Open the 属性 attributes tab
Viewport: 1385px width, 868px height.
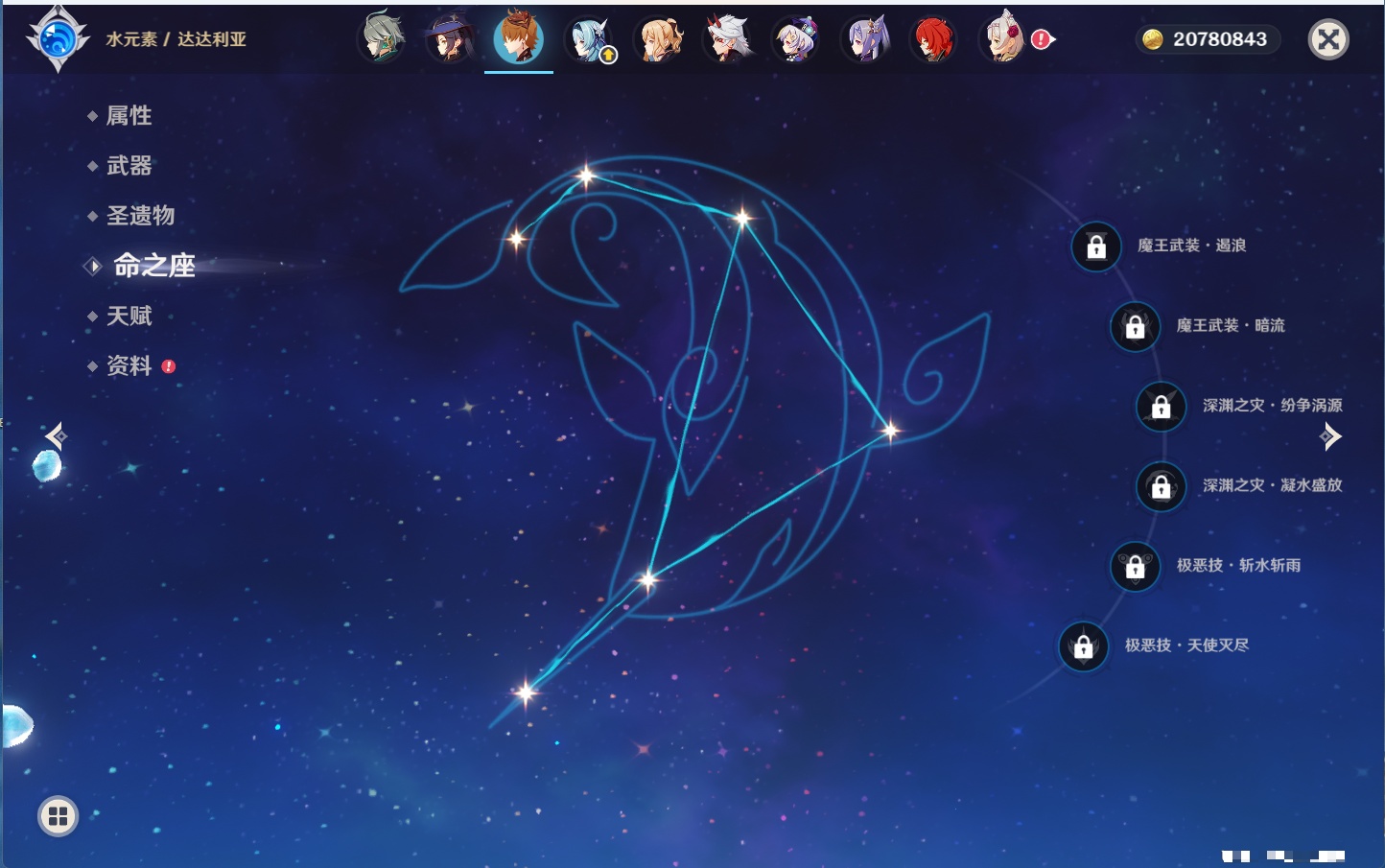[129, 116]
